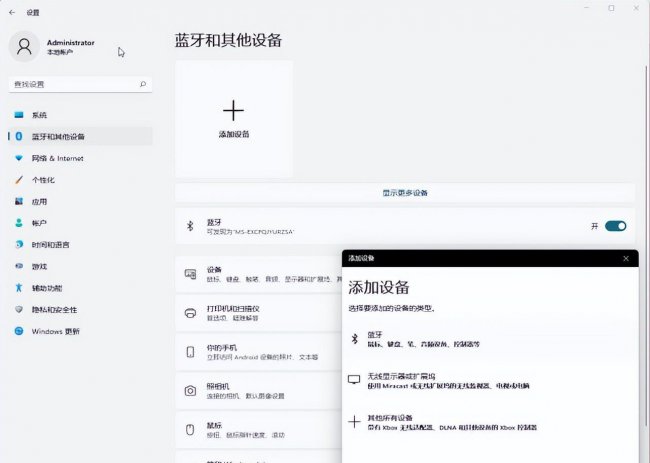Minimize the Settings window
The image size is (650, 463).
pos(587,8)
